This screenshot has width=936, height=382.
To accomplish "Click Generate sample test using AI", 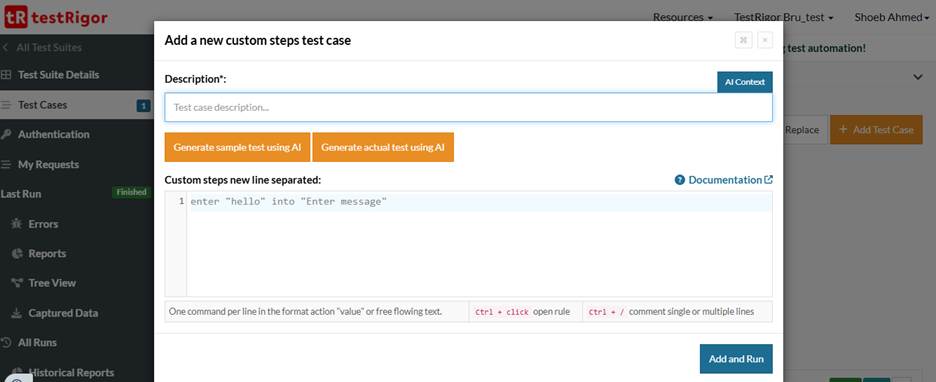I will click(x=238, y=147).
